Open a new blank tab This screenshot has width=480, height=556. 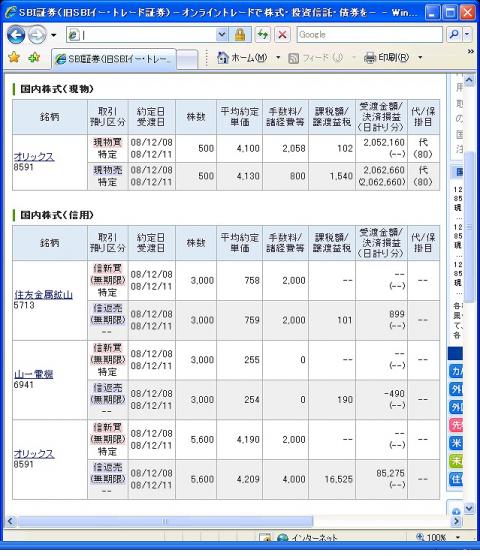(187, 59)
